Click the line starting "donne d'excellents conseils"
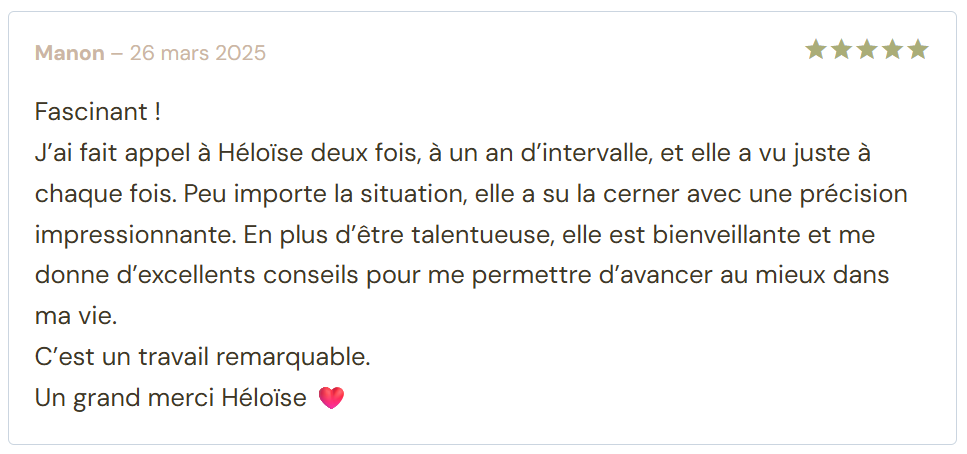The image size is (967, 454). 462,275
